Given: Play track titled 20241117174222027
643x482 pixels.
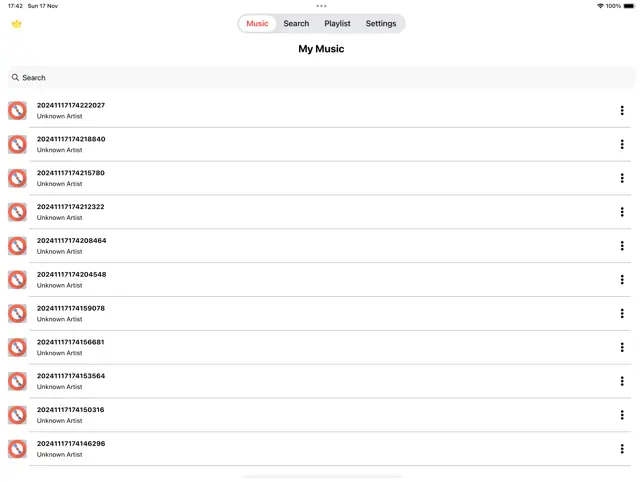Looking at the screenshot, I should coord(71,105).
